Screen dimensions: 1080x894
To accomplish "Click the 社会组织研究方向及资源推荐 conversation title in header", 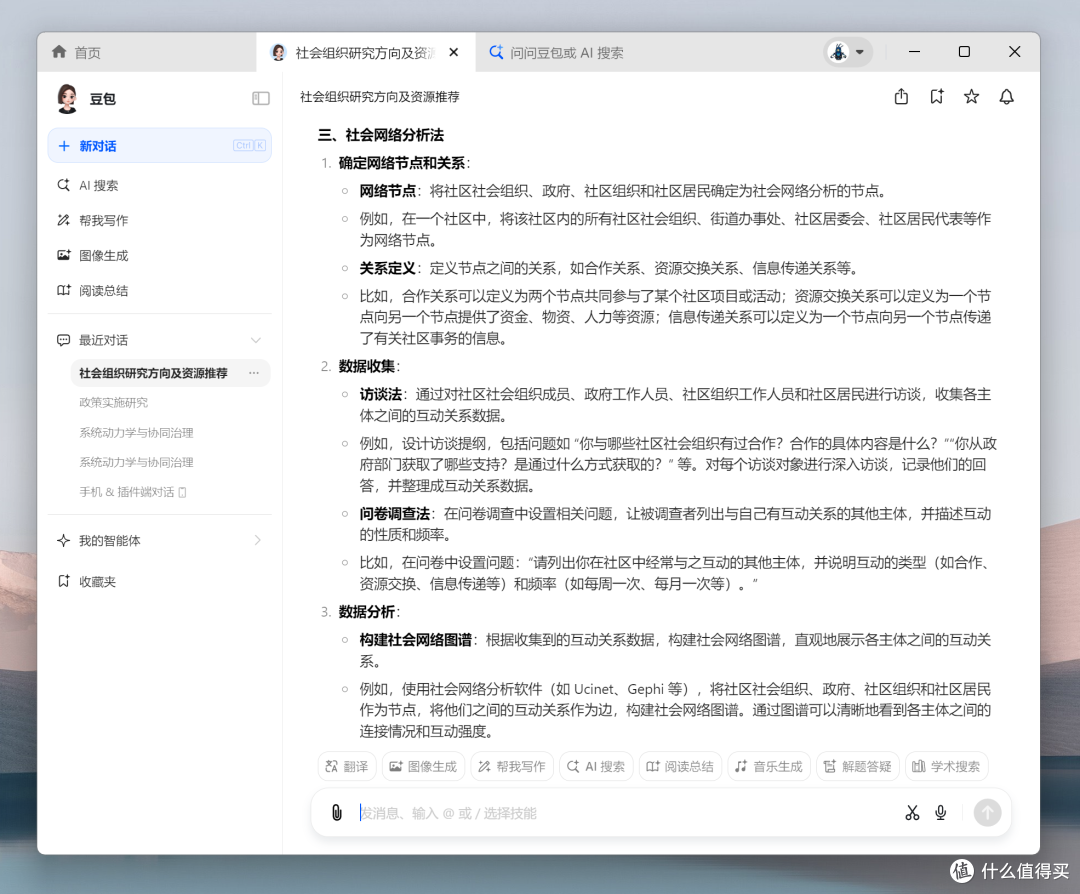I will 380,97.
